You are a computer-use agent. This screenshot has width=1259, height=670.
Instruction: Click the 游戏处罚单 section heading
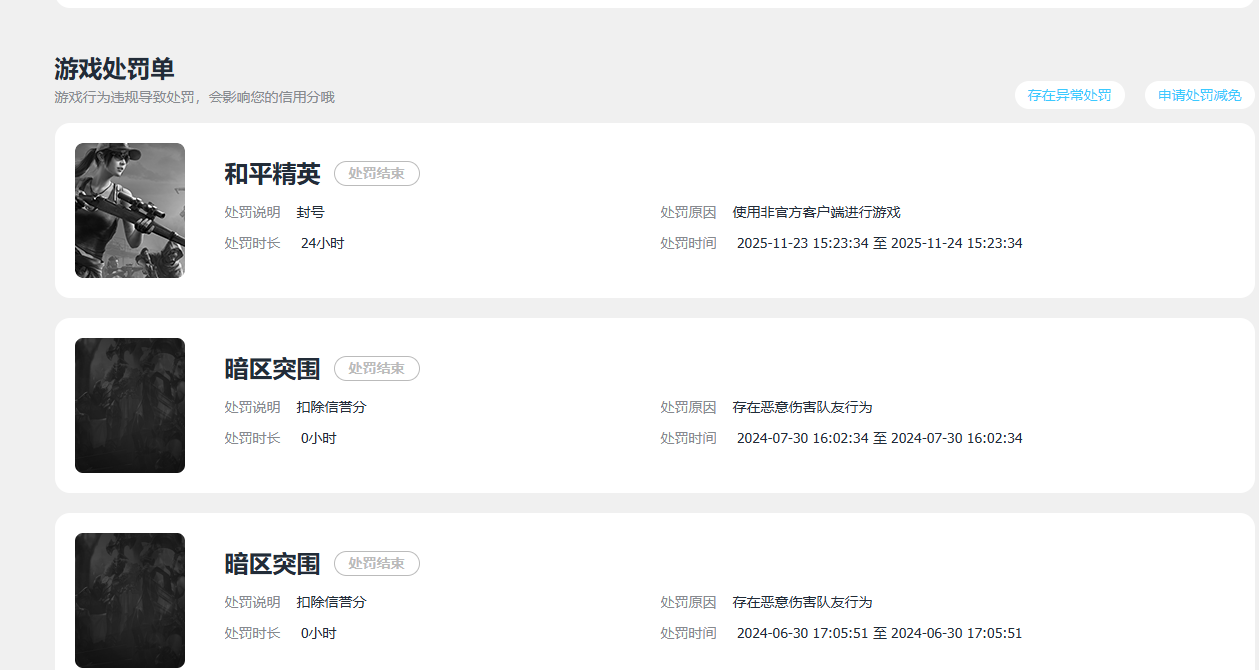click(114, 69)
